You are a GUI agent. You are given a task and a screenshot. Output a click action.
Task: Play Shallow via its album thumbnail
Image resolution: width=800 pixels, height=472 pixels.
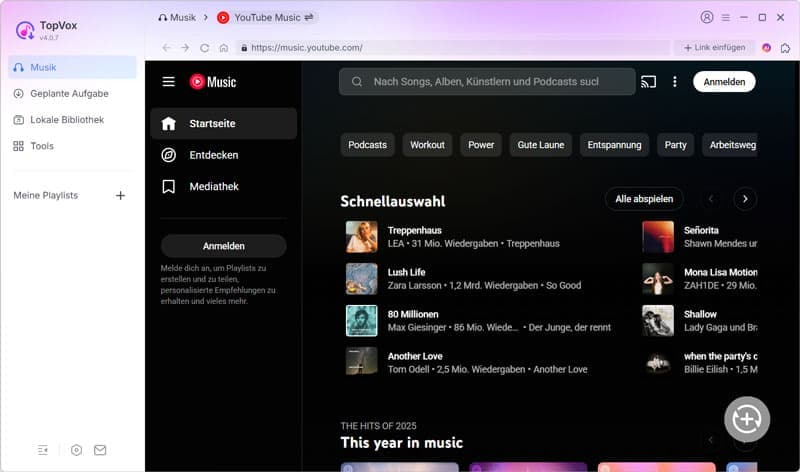[x=658, y=321]
